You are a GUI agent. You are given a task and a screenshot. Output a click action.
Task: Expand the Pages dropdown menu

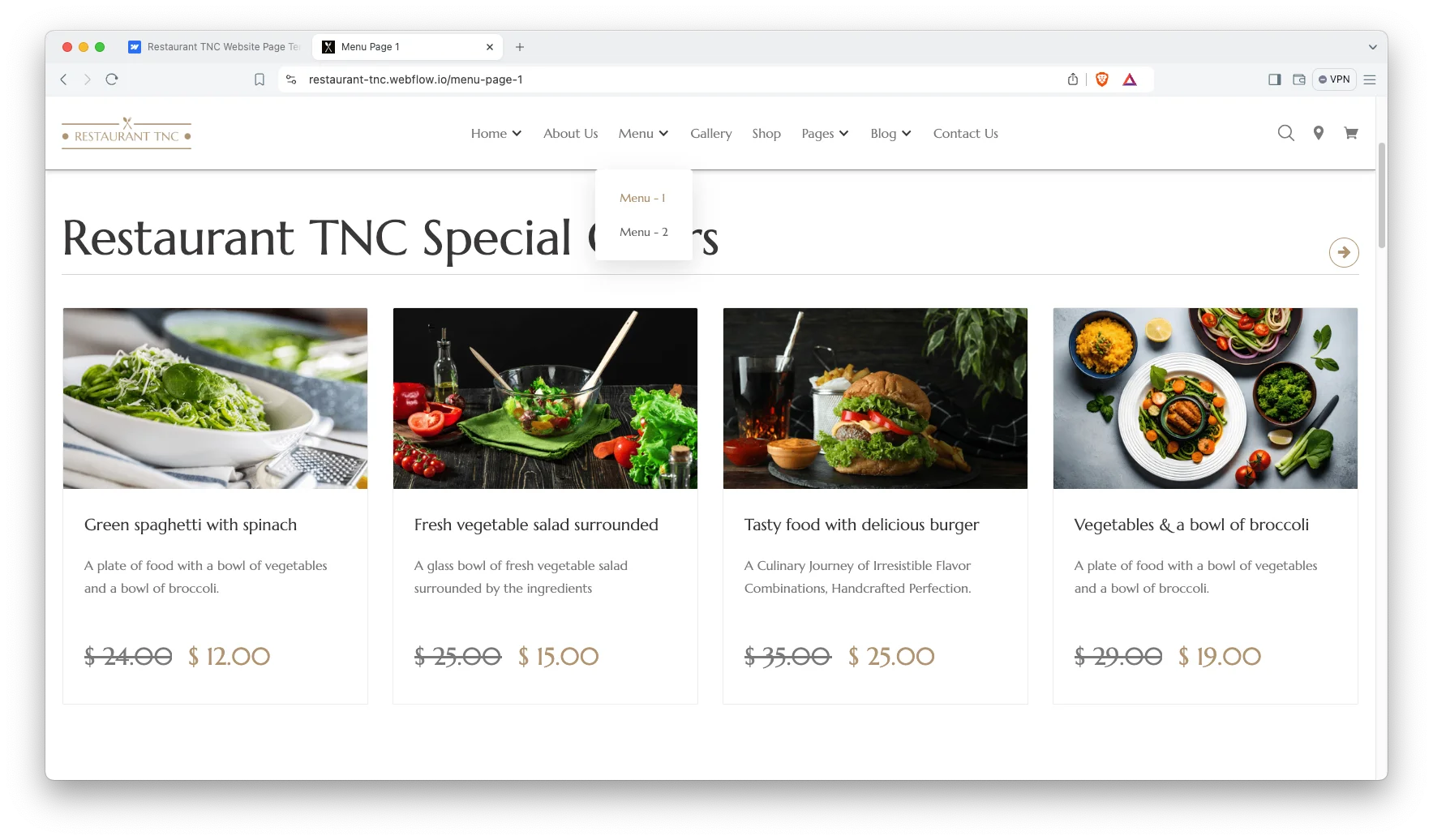click(825, 134)
